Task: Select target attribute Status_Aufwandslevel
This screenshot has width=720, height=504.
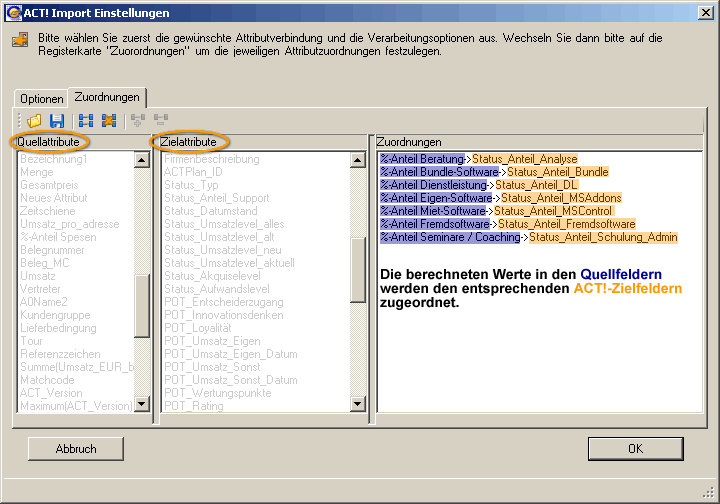Action: [x=217, y=289]
